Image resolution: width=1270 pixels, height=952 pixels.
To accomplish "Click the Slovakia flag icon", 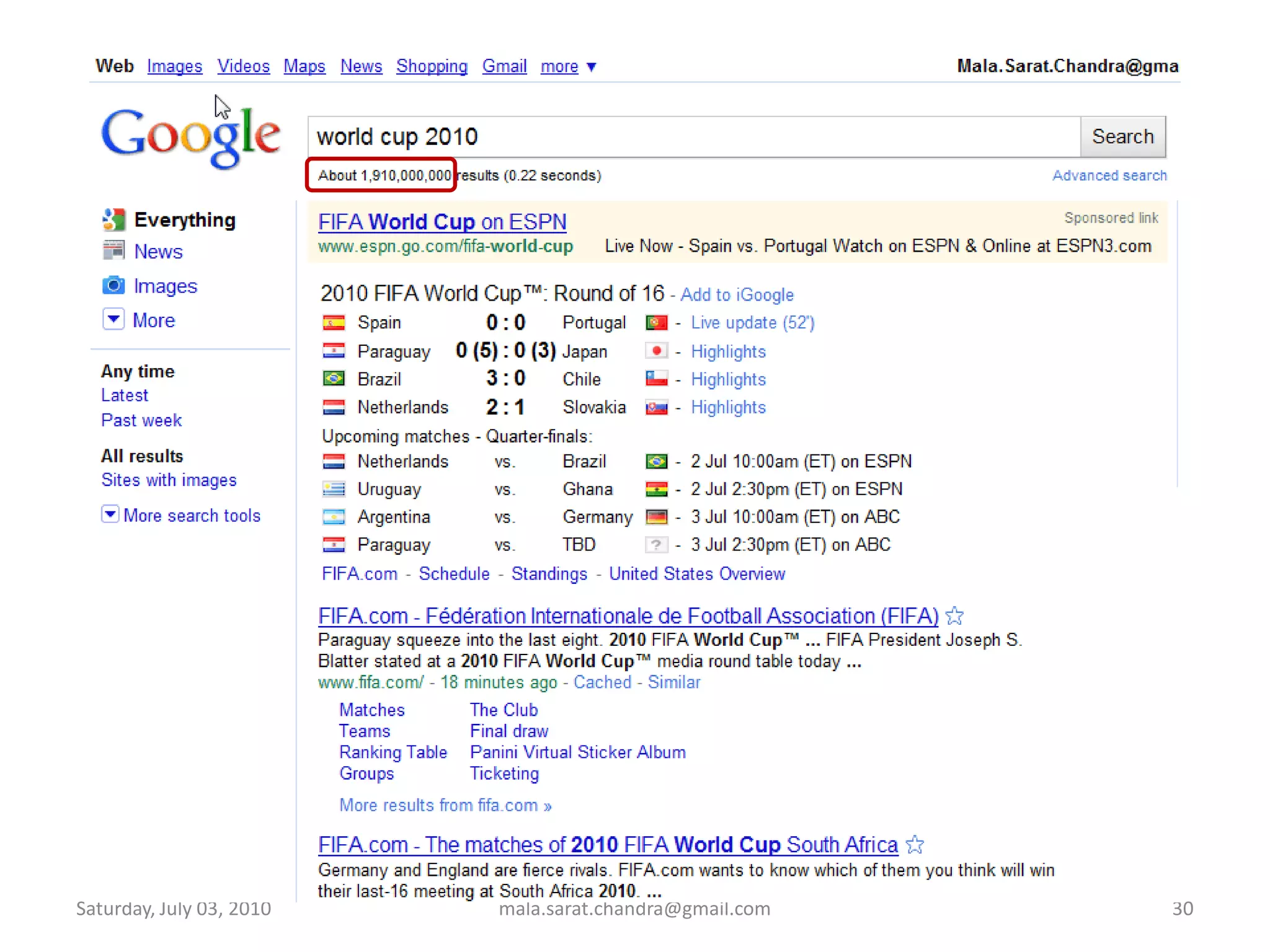I will tap(656, 407).
